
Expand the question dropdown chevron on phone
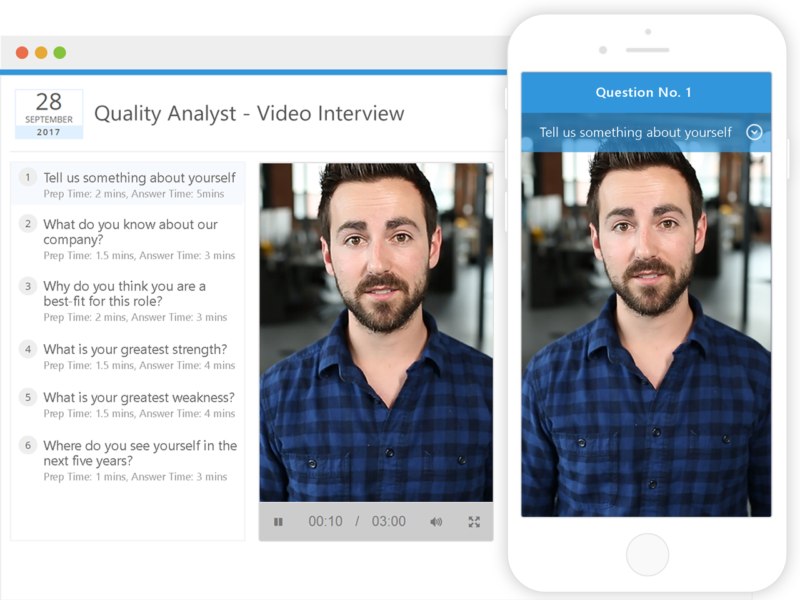tap(754, 132)
